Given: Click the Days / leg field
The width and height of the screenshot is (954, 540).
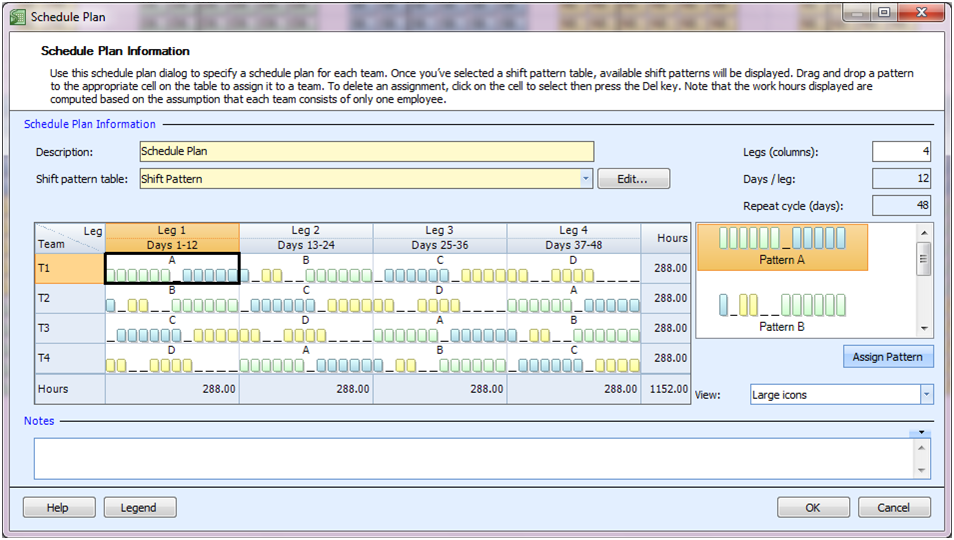Looking at the screenshot, I should 902,179.
